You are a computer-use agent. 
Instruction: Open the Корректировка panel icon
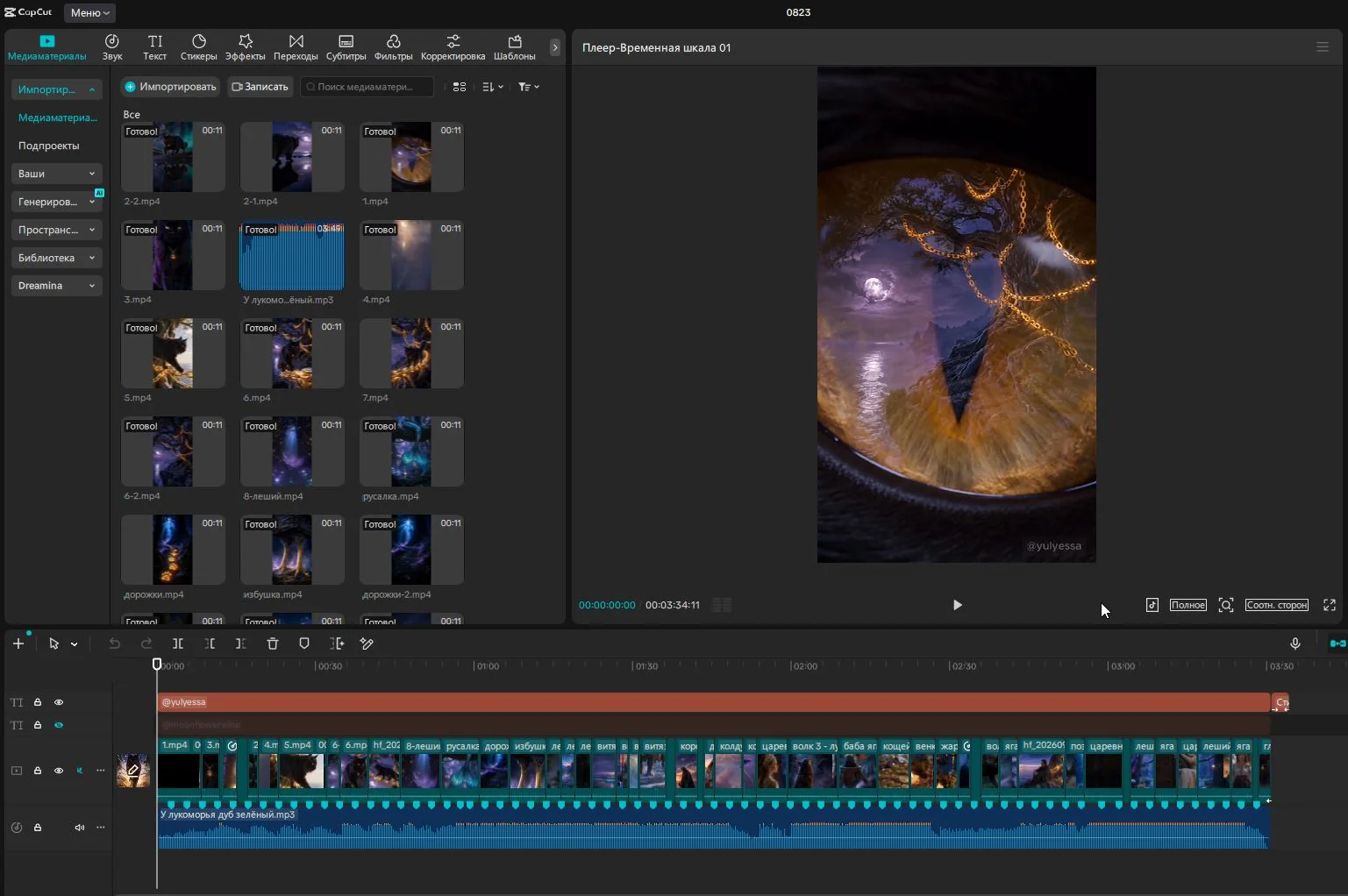[x=453, y=47]
